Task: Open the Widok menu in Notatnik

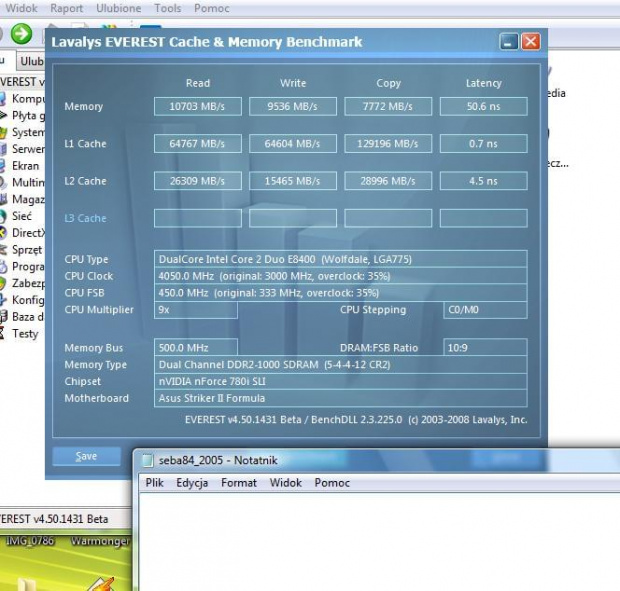Action: [x=285, y=483]
